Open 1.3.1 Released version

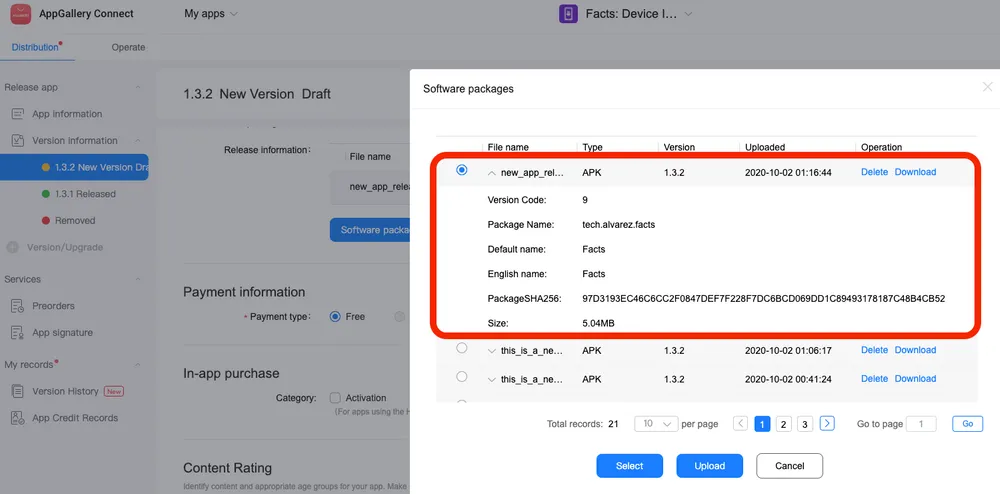coord(85,194)
